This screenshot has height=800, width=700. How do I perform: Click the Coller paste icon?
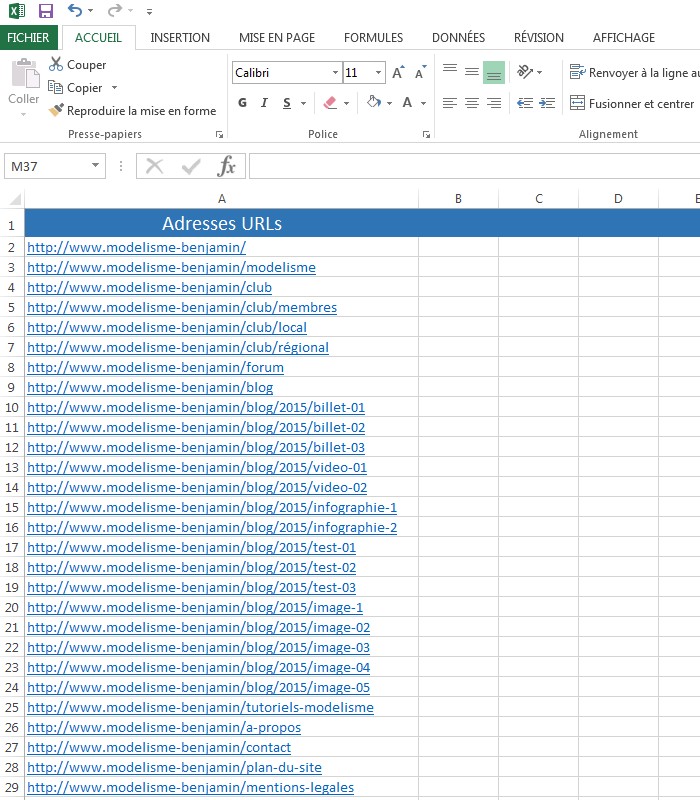(x=24, y=73)
